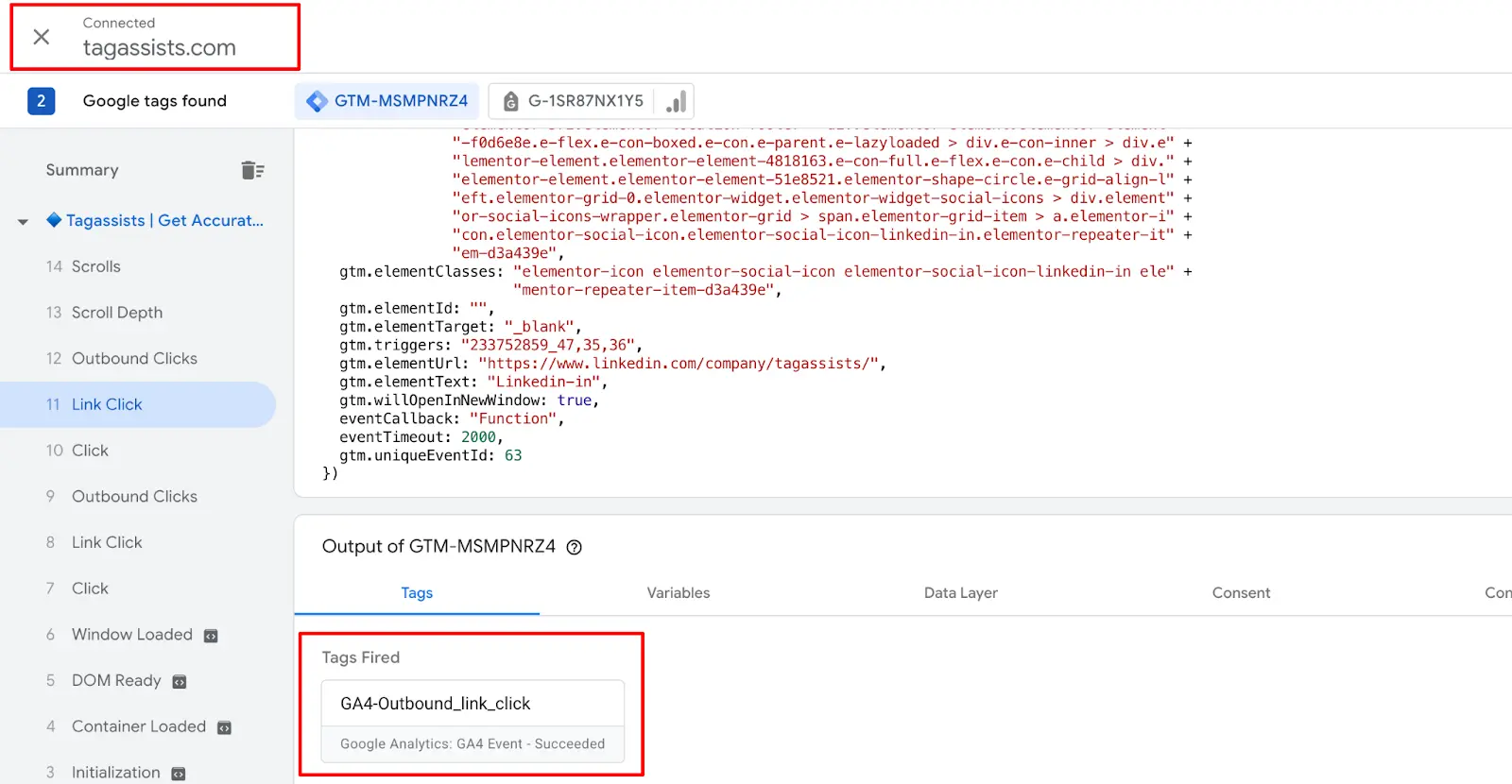Viewport: 1512px width, 784px height.
Task: Click the gtm.elementTarget value _blank
Action: 539,327
